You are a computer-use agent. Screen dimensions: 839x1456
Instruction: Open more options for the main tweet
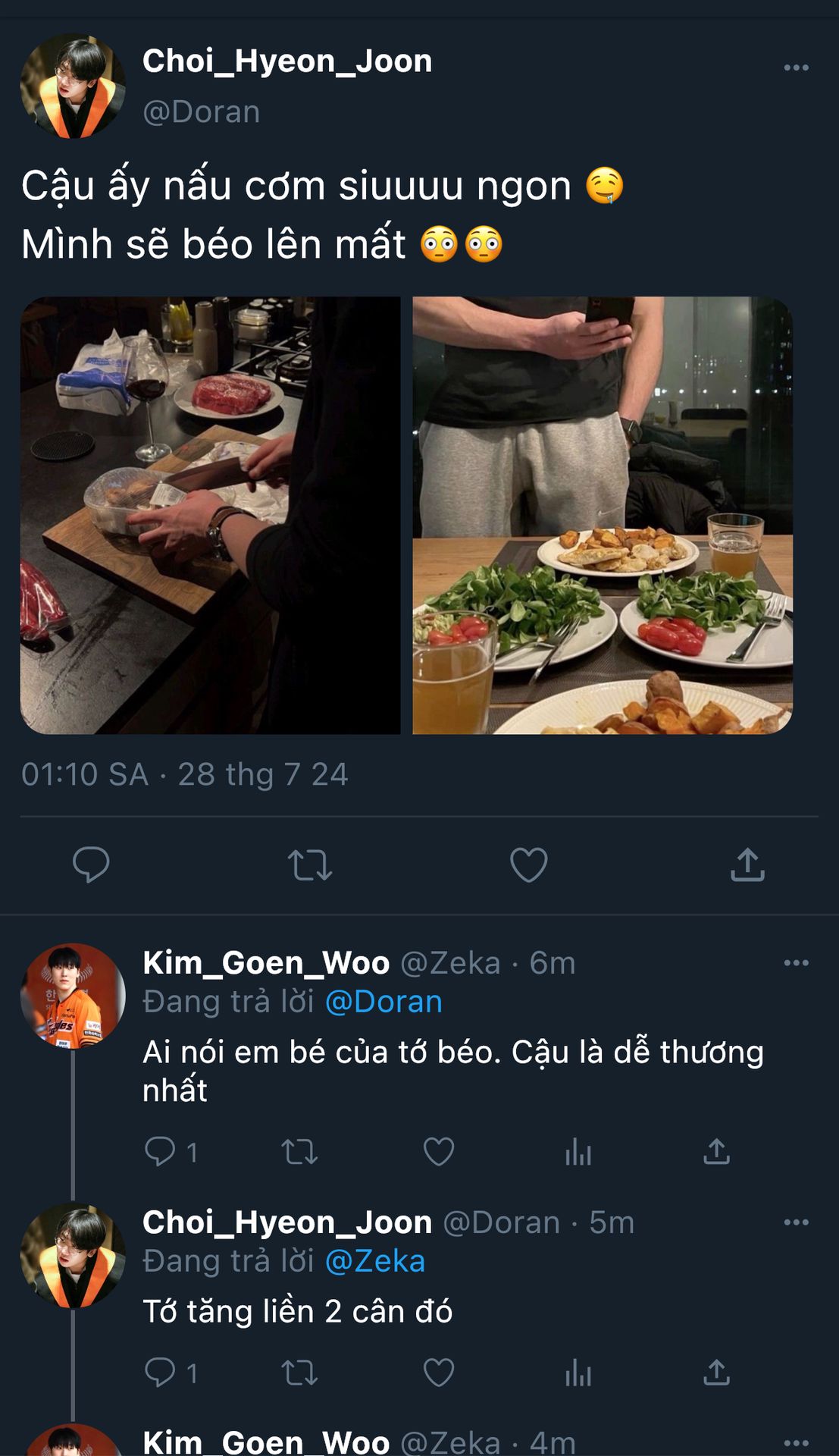pos(796,67)
